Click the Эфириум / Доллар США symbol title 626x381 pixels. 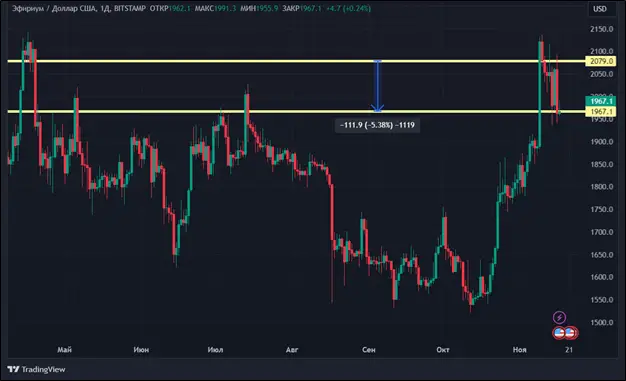[x=54, y=8]
